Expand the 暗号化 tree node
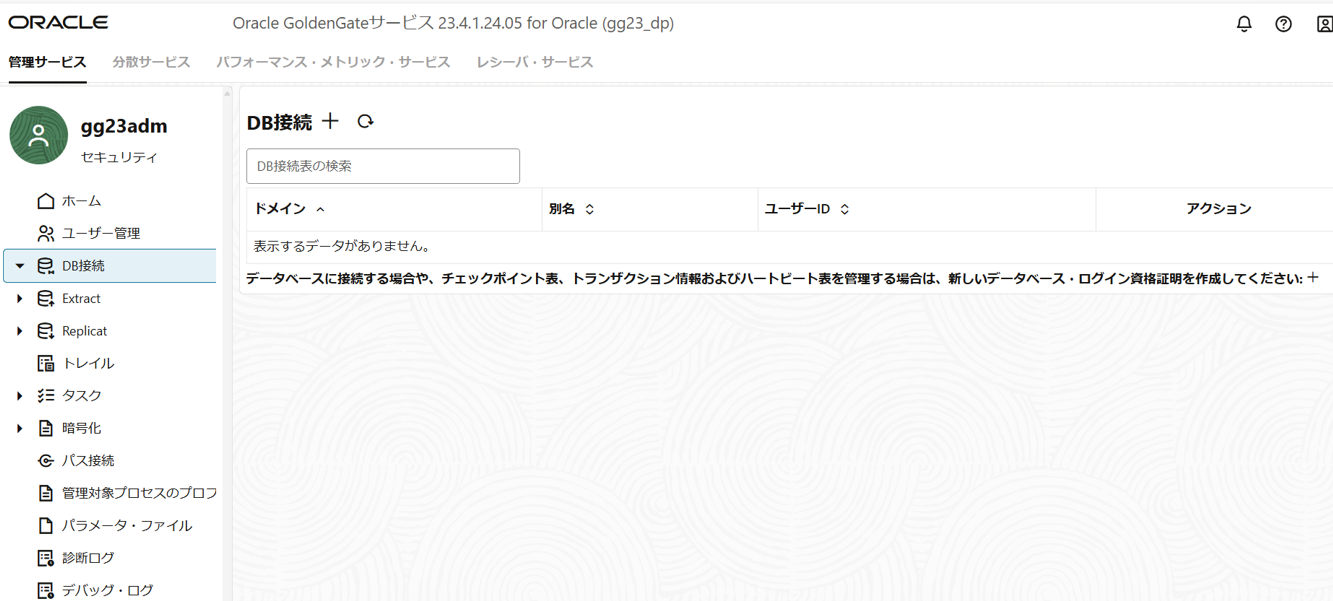The width and height of the screenshot is (1333, 601). pos(19,428)
